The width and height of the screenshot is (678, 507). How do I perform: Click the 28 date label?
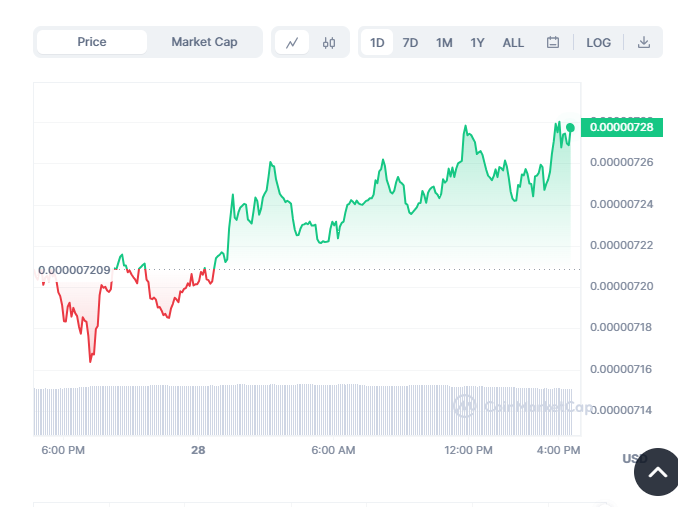198,450
